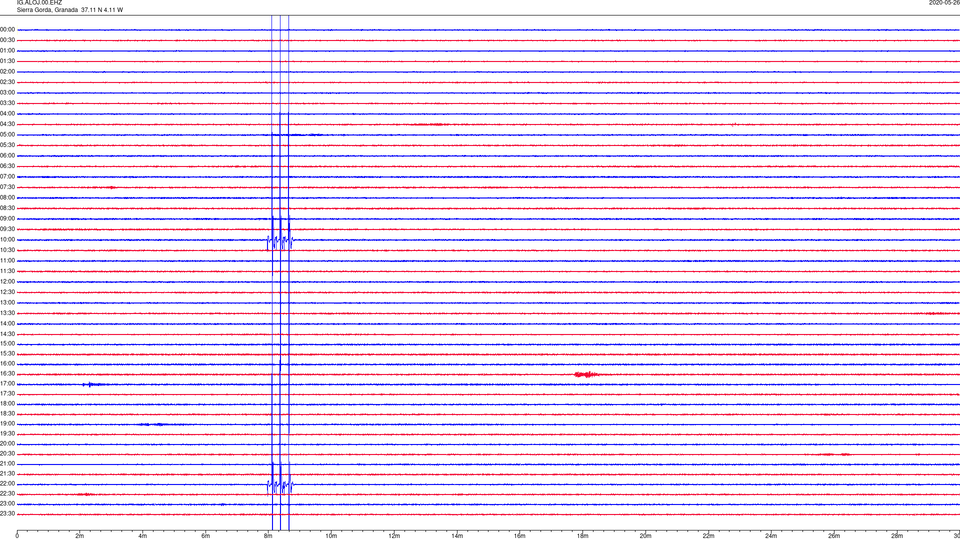
Task: Click the 28m axis tick label
Action: 897,536
